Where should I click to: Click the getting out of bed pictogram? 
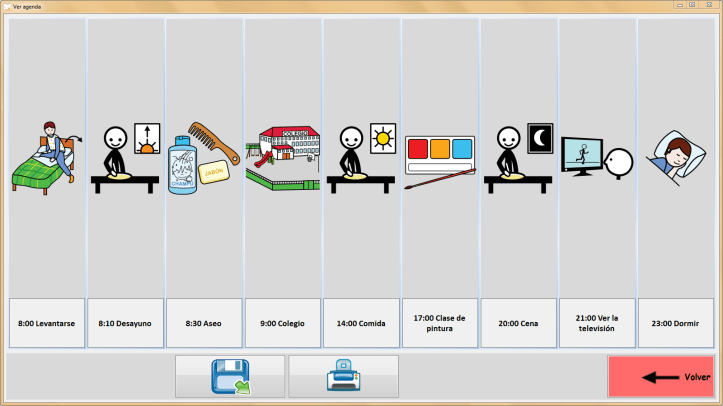(47, 155)
